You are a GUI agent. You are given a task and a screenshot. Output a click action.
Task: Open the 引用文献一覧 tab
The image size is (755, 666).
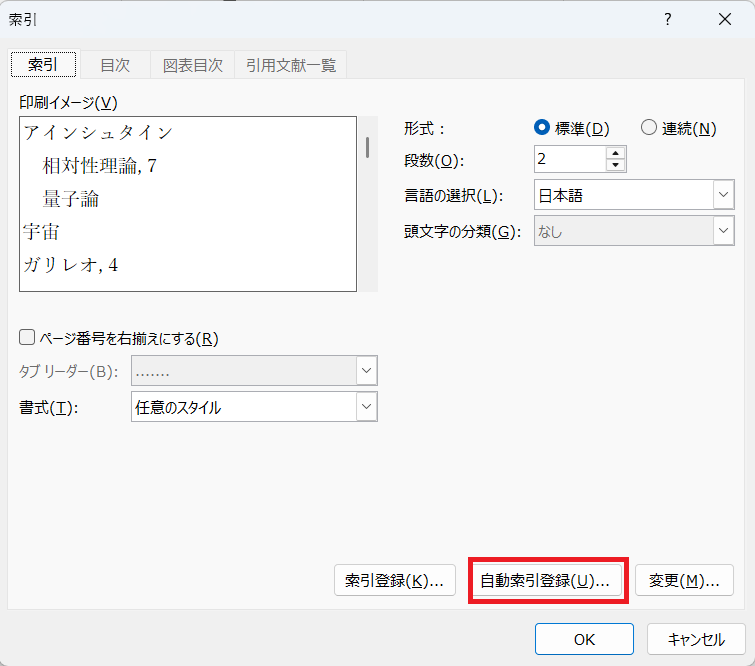(290, 65)
